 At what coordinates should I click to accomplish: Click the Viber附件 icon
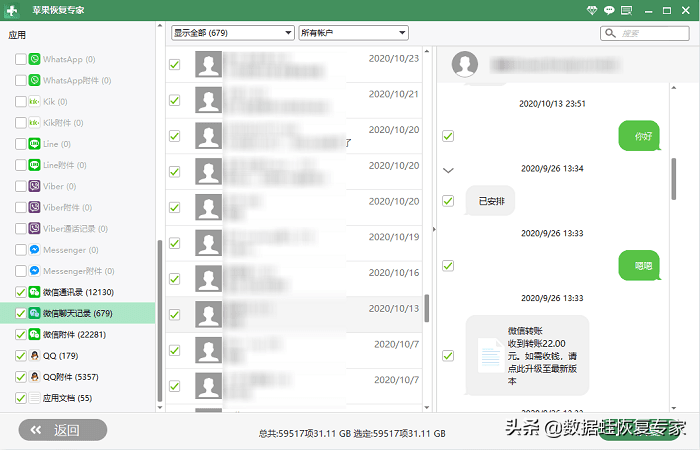[34, 208]
